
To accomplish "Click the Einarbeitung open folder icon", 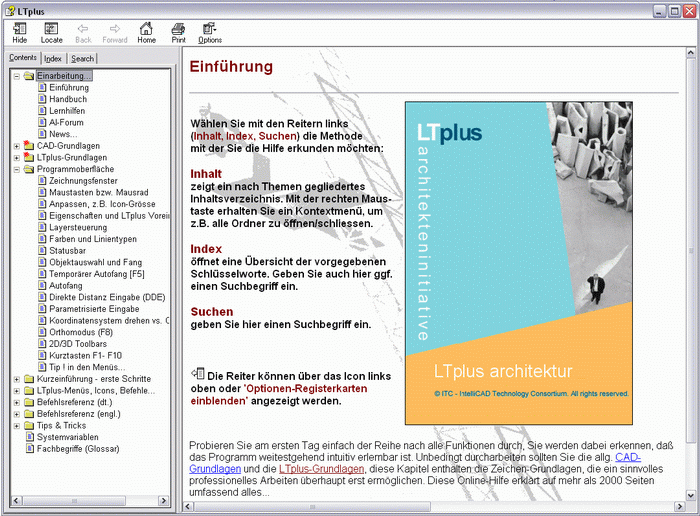I will tap(29, 76).
